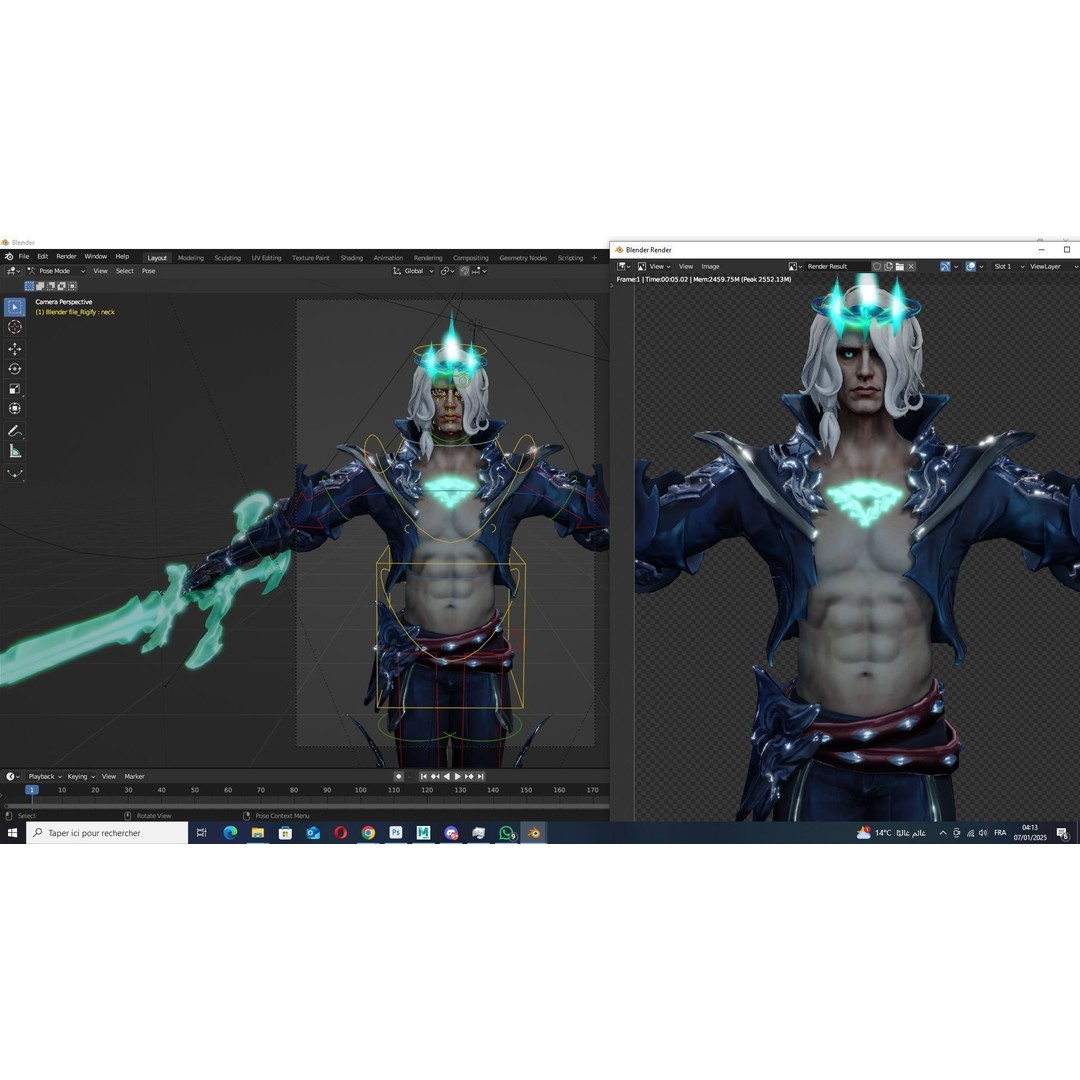
Task: Open the ViewLayer dropdown
Action: point(1053,267)
